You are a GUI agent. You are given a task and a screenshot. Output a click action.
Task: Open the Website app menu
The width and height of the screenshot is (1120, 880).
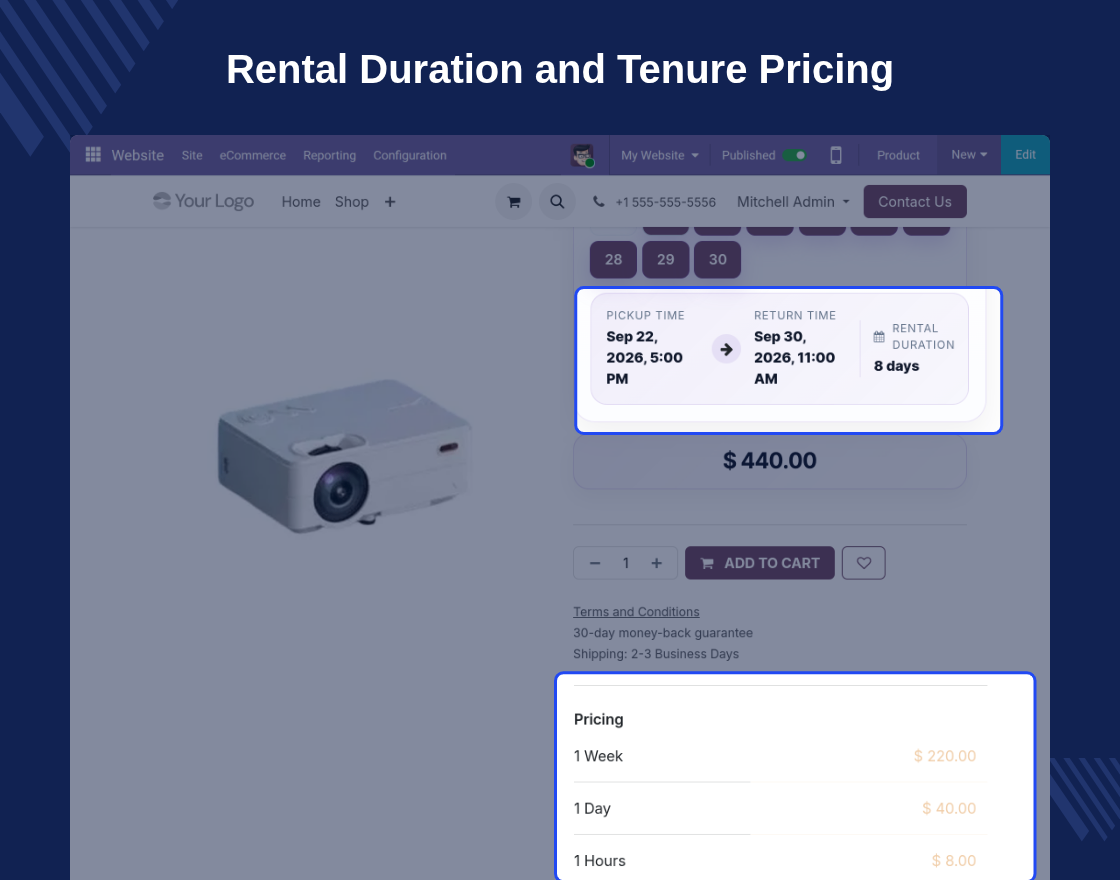[138, 155]
